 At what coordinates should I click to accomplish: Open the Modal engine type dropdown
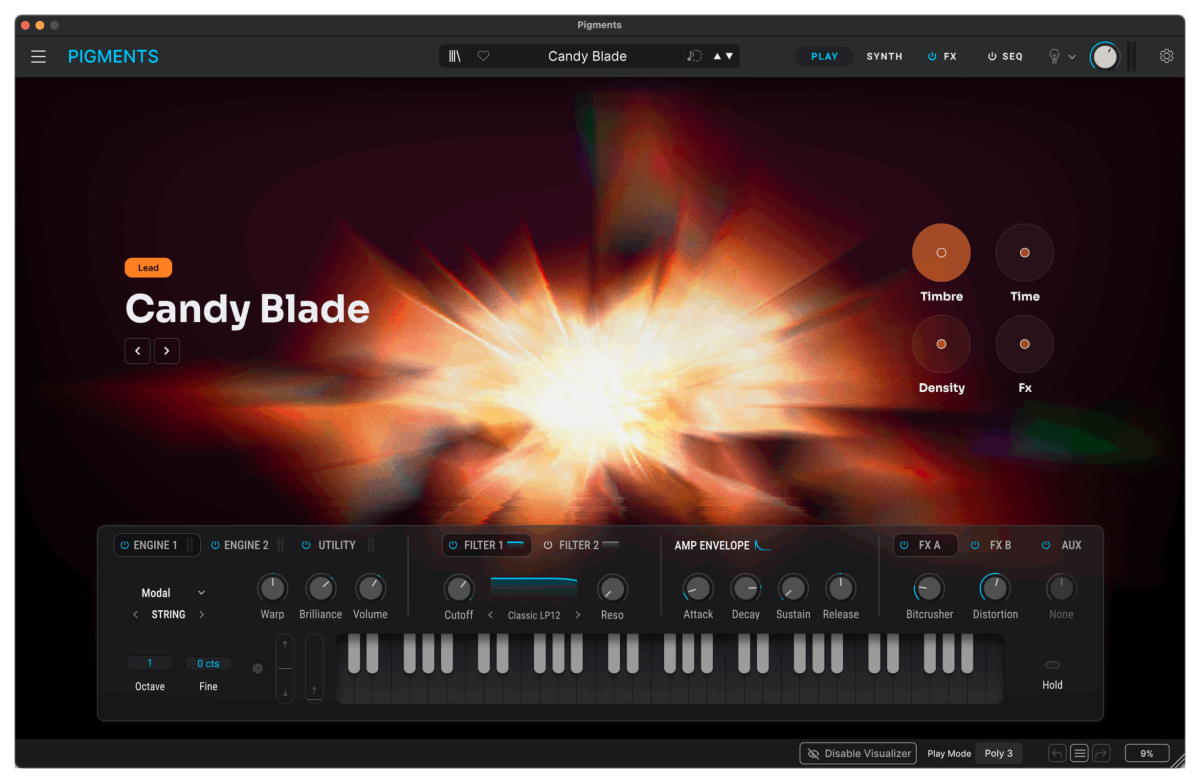(x=172, y=593)
